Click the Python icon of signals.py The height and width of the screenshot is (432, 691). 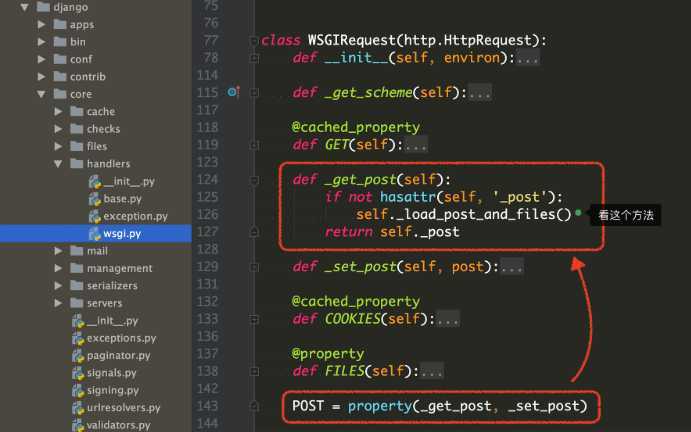(78, 373)
